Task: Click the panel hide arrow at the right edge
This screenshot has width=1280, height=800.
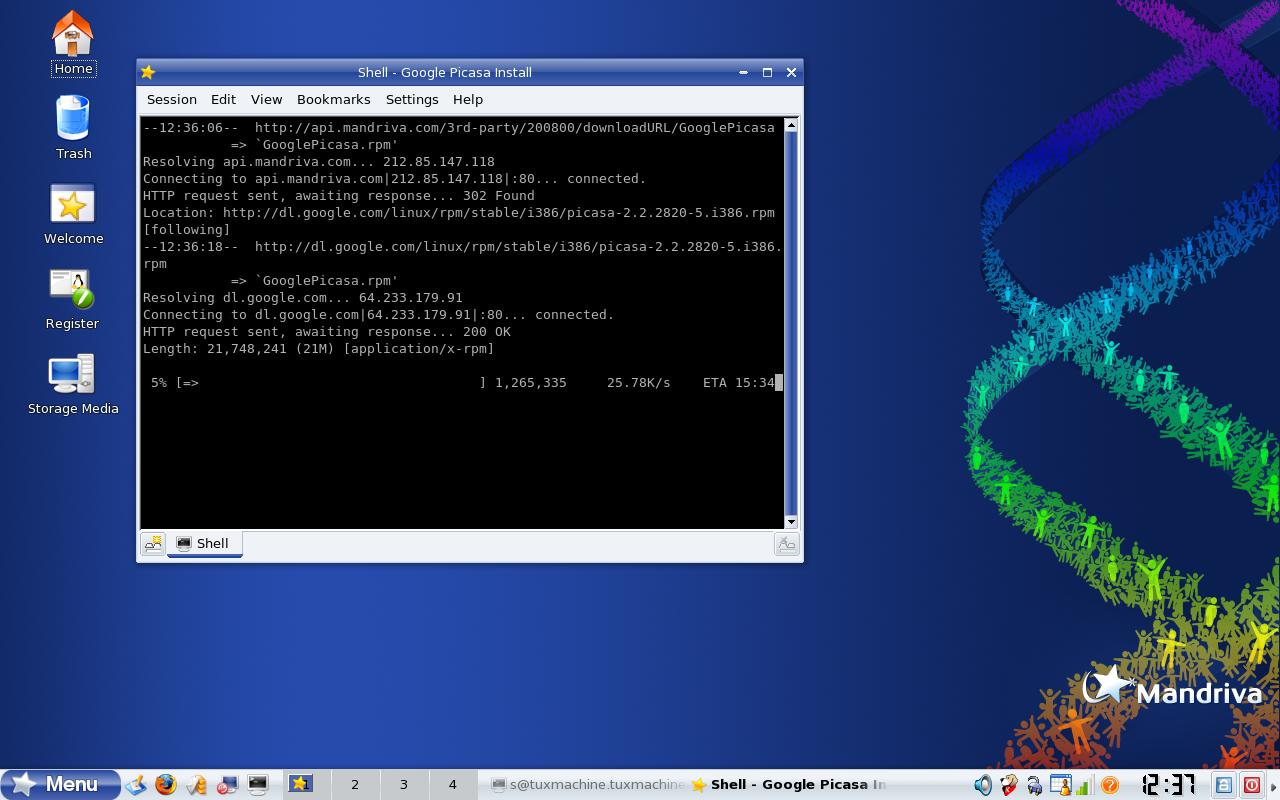Action: pos(1273,785)
